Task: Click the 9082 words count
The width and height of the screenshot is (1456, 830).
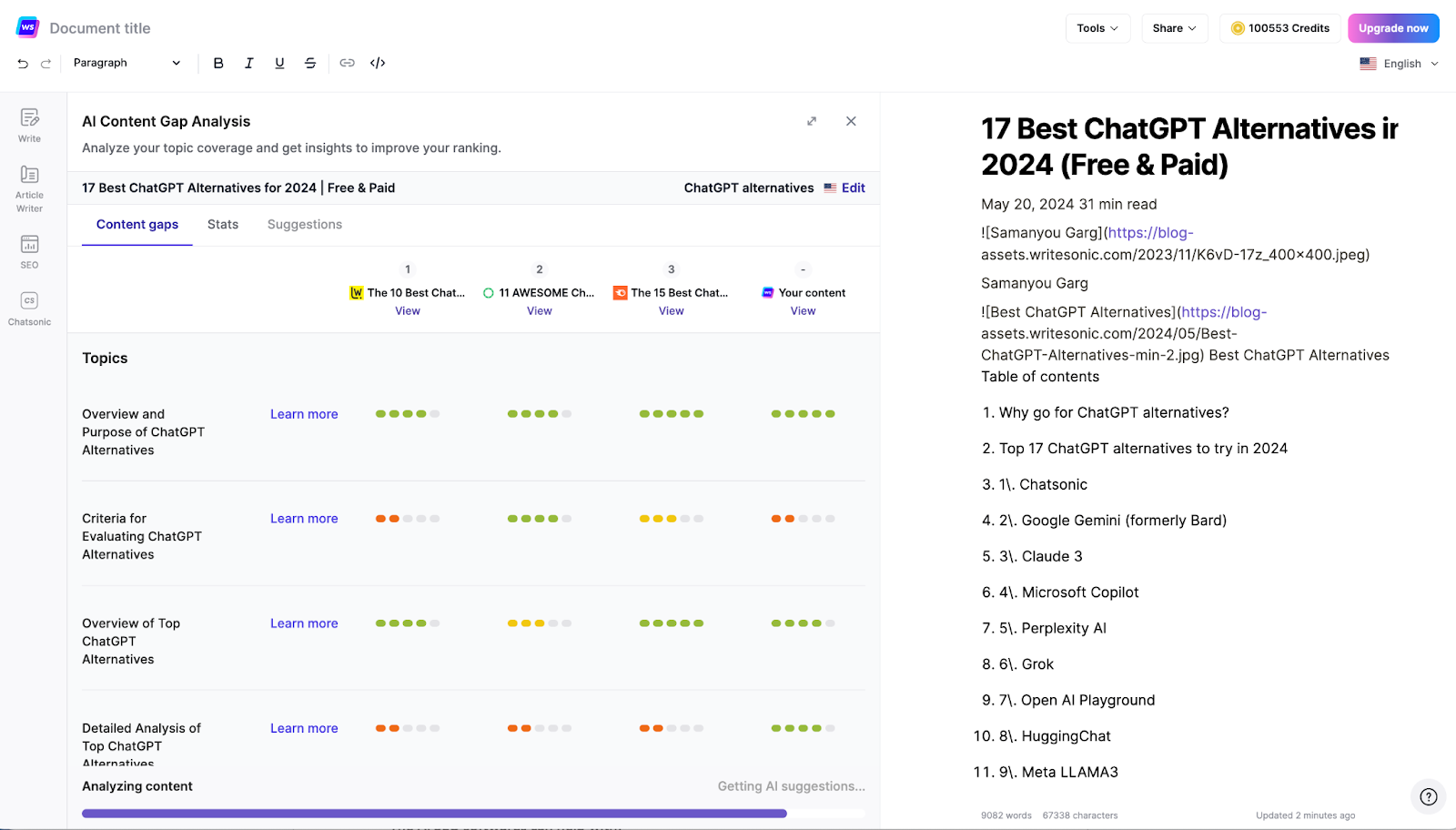Action: (1006, 815)
